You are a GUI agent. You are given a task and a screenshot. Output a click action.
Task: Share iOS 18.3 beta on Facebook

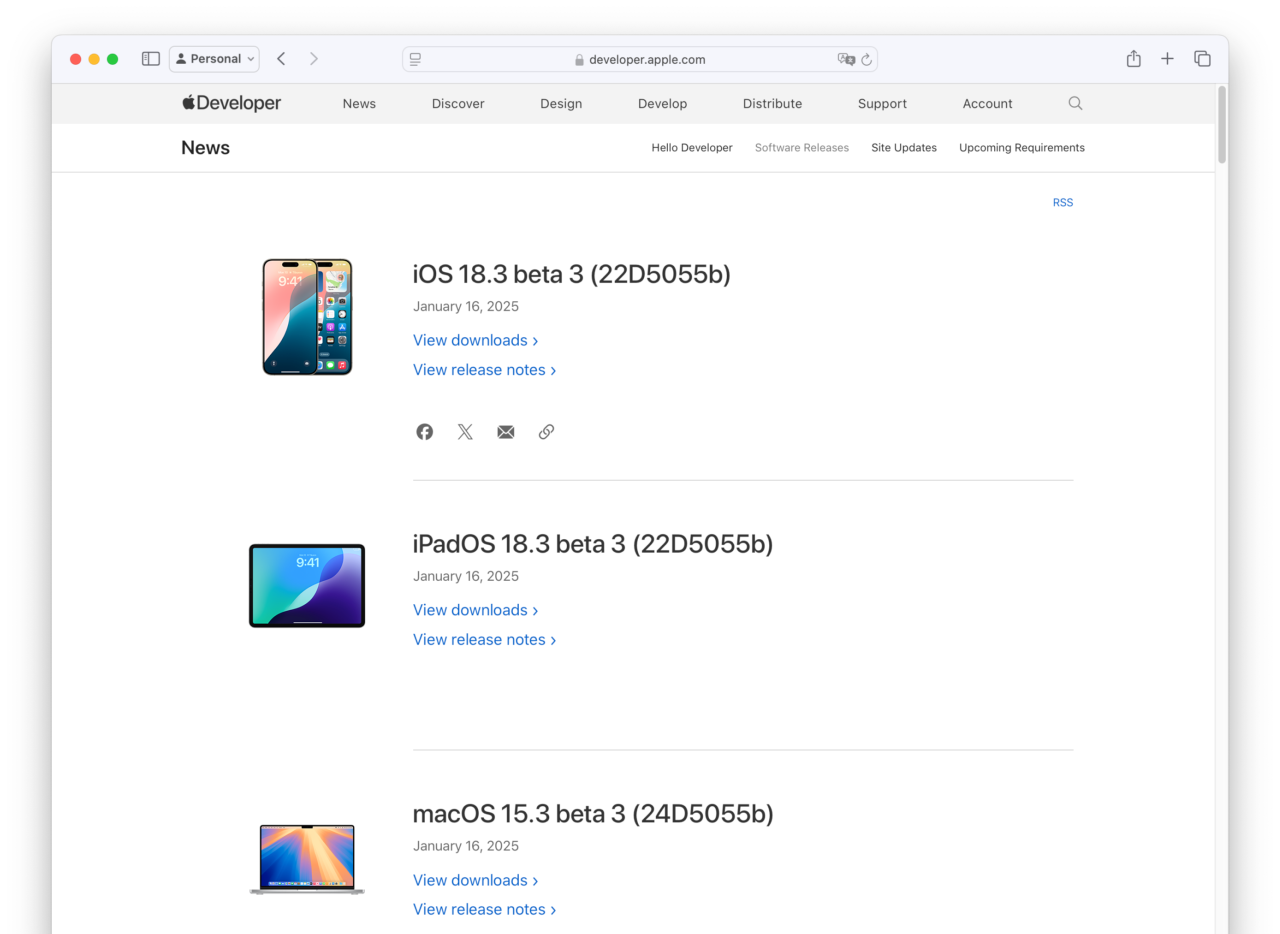(x=425, y=432)
